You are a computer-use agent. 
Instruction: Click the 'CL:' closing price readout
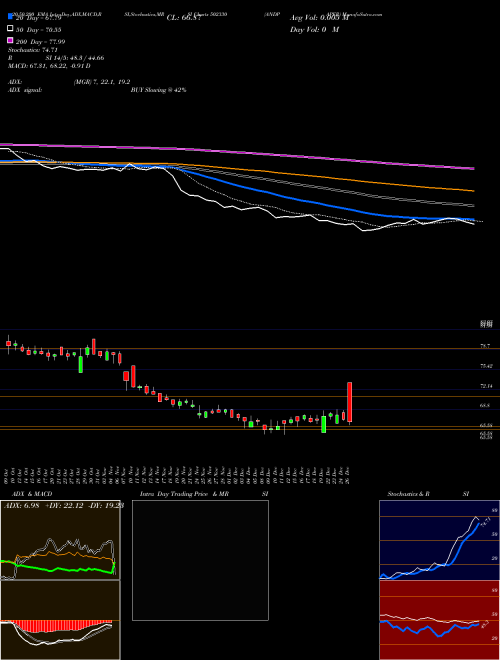tap(184, 18)
